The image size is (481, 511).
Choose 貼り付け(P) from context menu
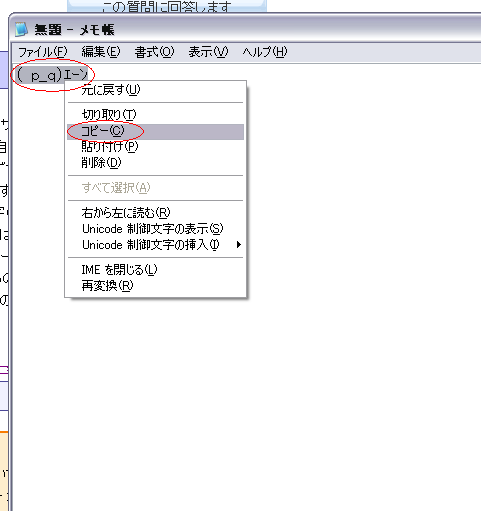155,147
